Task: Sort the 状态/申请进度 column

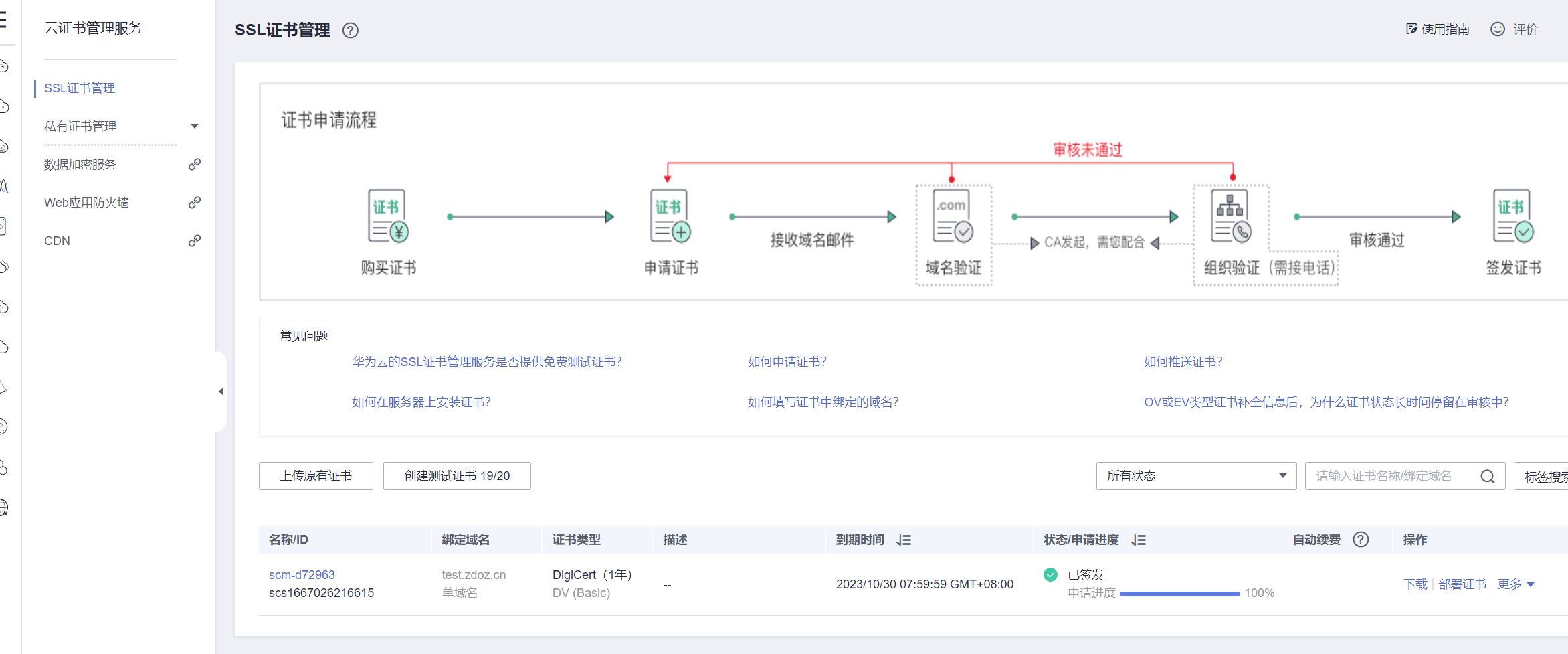Action: 1139,540
